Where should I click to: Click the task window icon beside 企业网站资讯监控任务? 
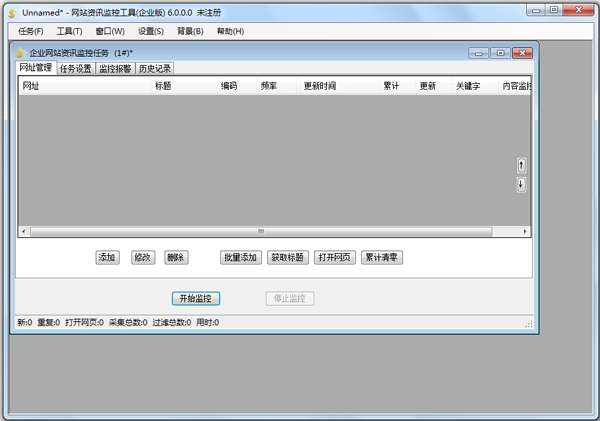click(20, 53)
